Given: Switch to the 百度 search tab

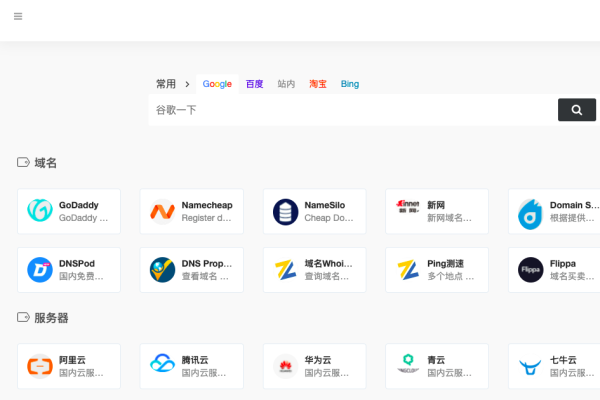Looking at the screenshot, I should [254, 84].
